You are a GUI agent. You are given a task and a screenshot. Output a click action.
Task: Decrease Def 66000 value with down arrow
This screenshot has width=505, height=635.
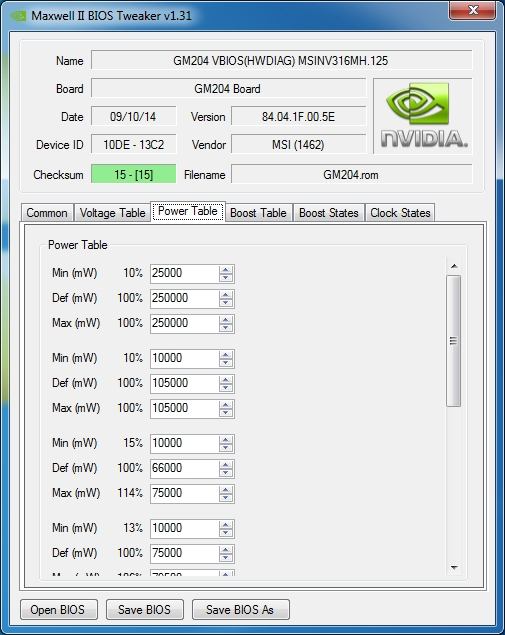coord(226,473)
